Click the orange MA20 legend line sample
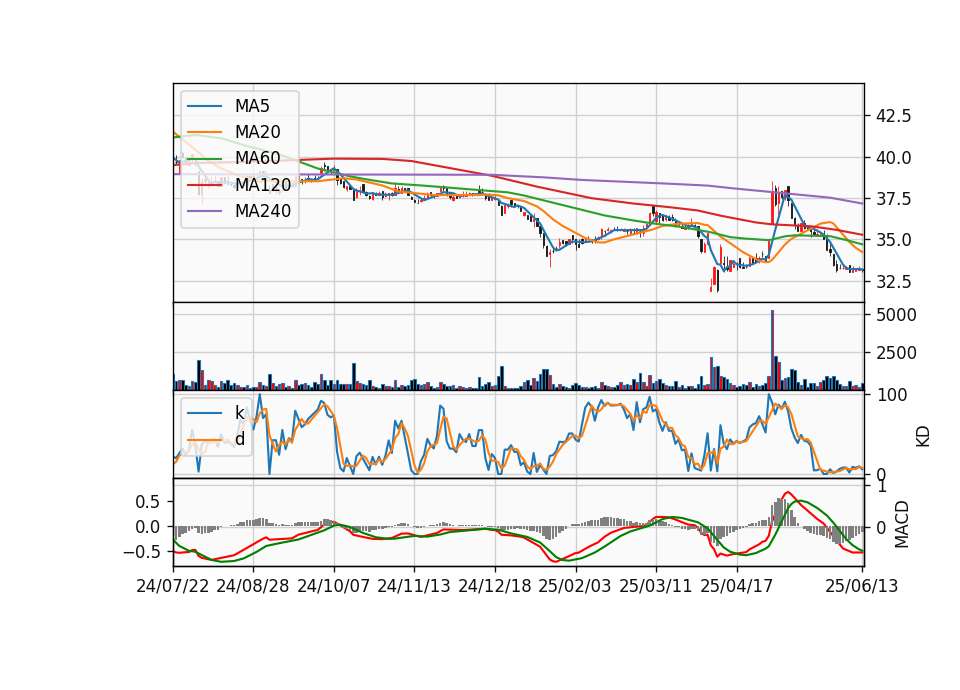Screen dimensions: 960x690 (204, 132)
